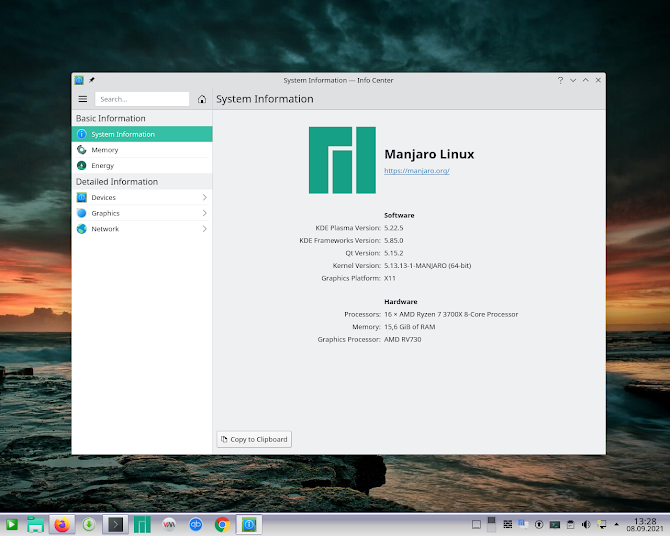Open the file manager from taskbar
Viewport: 670px width, 536px height.
pos(35,524)
